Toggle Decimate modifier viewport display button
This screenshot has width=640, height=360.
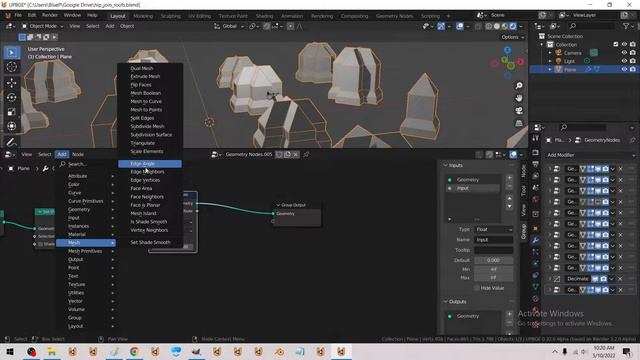[596, 279]
